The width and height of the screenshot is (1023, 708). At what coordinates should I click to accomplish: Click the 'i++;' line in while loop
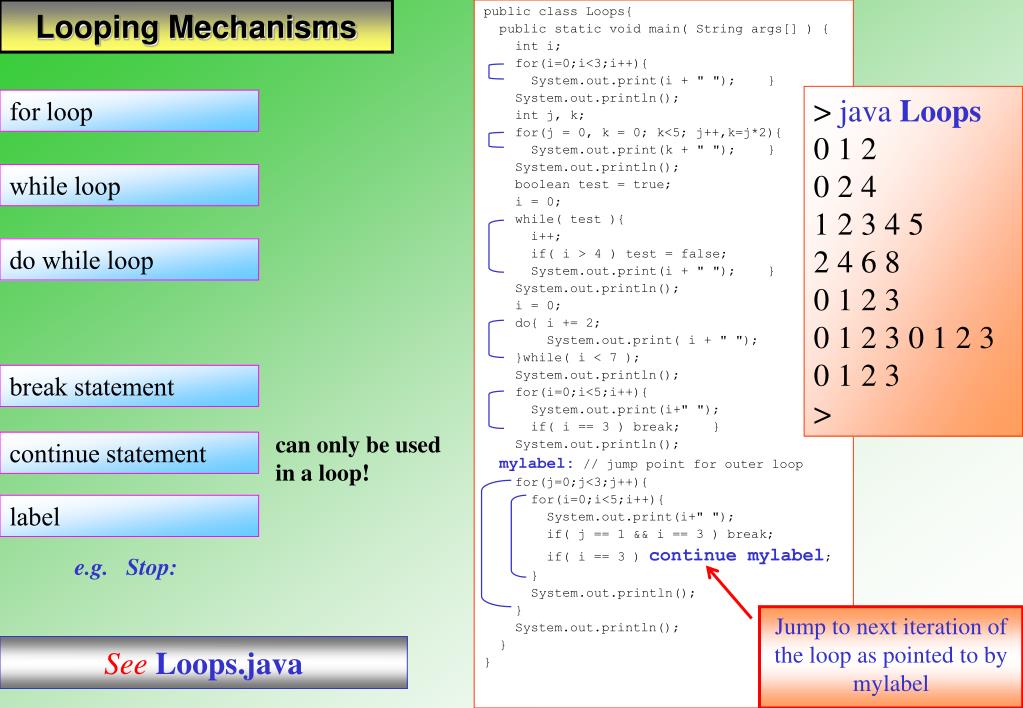[545, 236]
